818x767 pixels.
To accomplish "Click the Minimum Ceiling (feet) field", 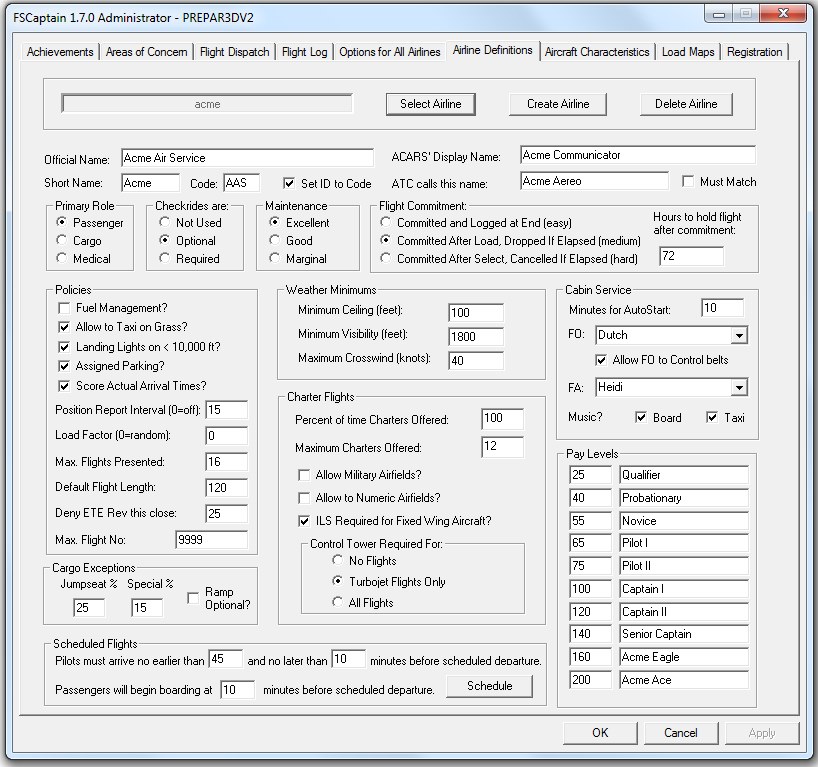I will coord(476,313).
